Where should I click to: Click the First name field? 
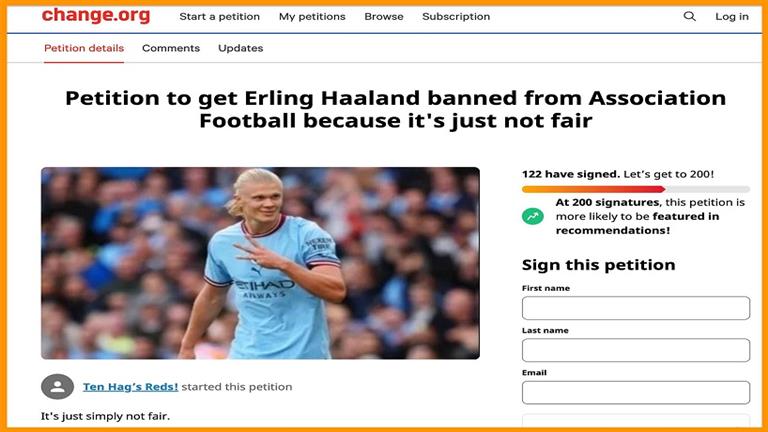coord(636,308)
